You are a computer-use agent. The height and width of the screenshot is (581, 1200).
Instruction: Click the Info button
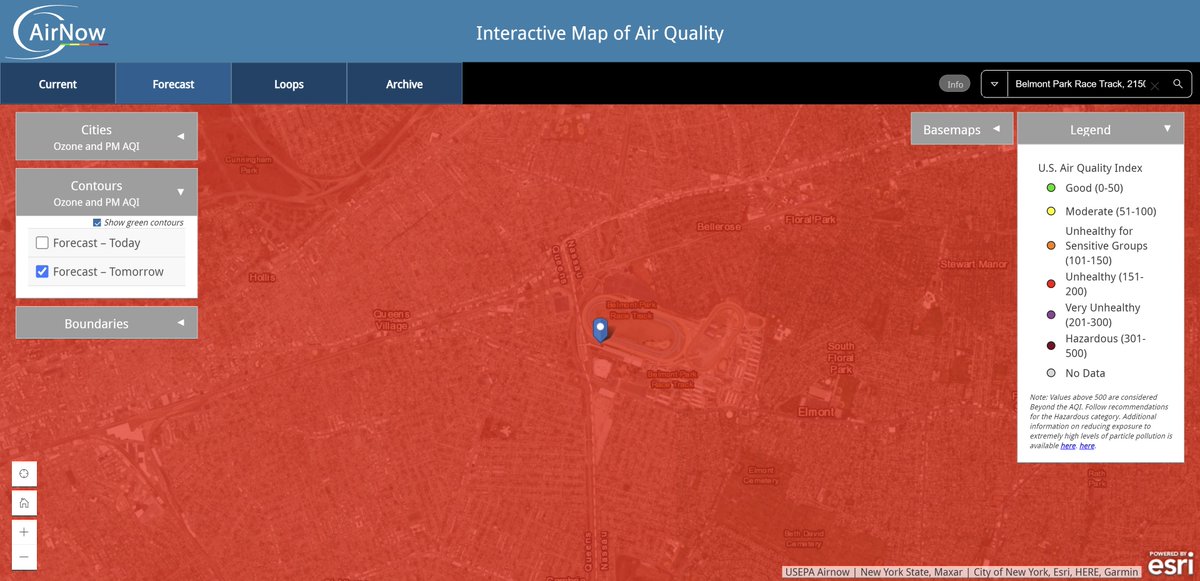point(954,84)
